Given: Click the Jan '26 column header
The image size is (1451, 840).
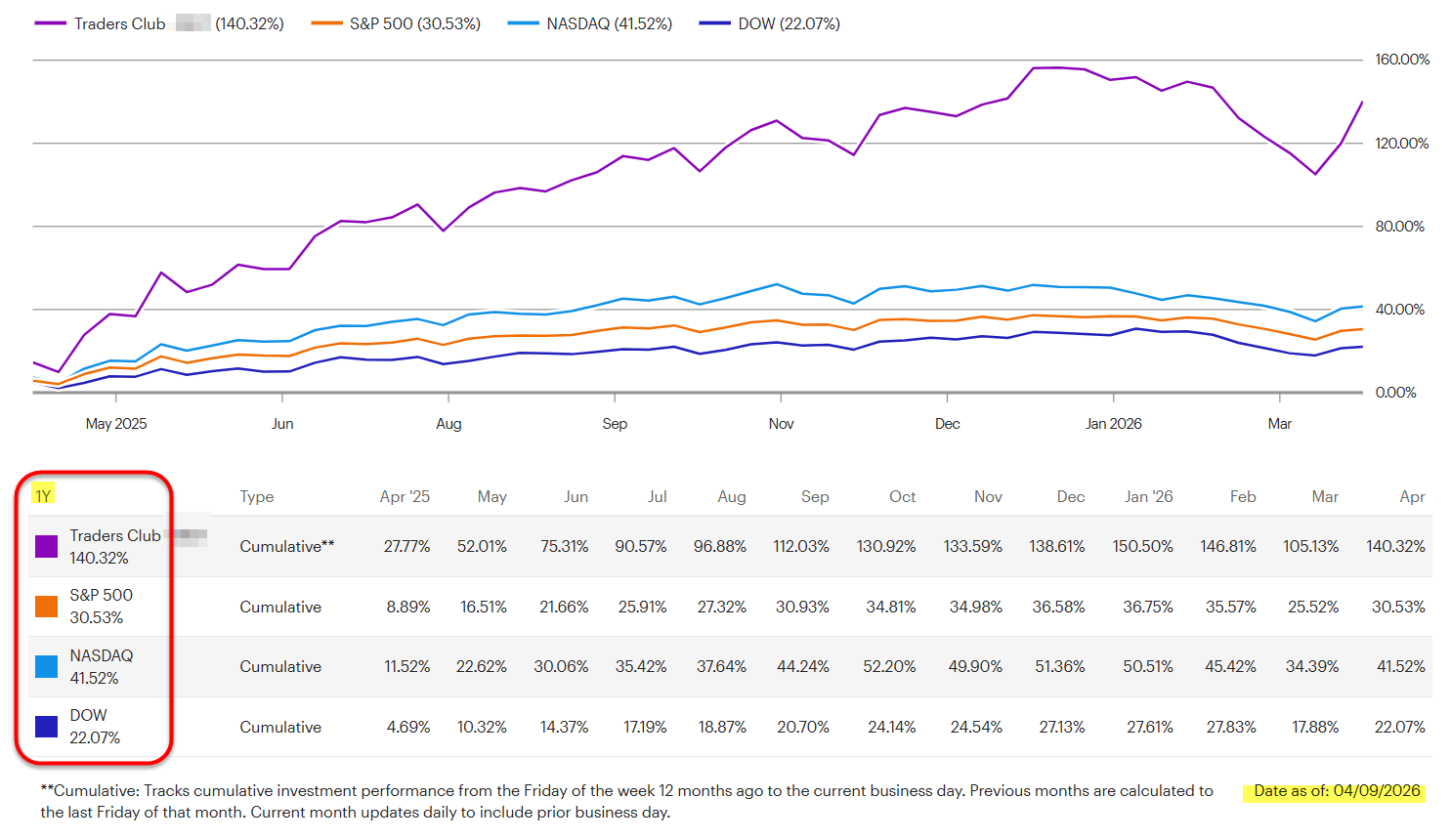Looking at the screenshot, I should tap(1148, 496).
